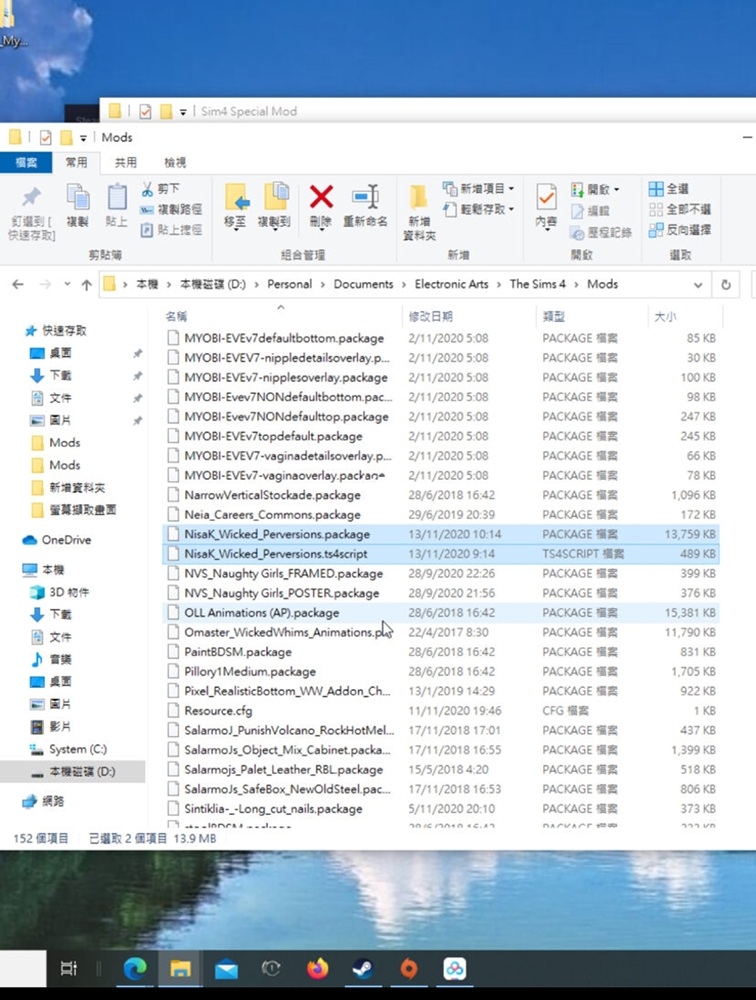The width and height of the screenshot is (756, 1000).
Task: Click the Paste Shortcut icon
Action: 147,230
